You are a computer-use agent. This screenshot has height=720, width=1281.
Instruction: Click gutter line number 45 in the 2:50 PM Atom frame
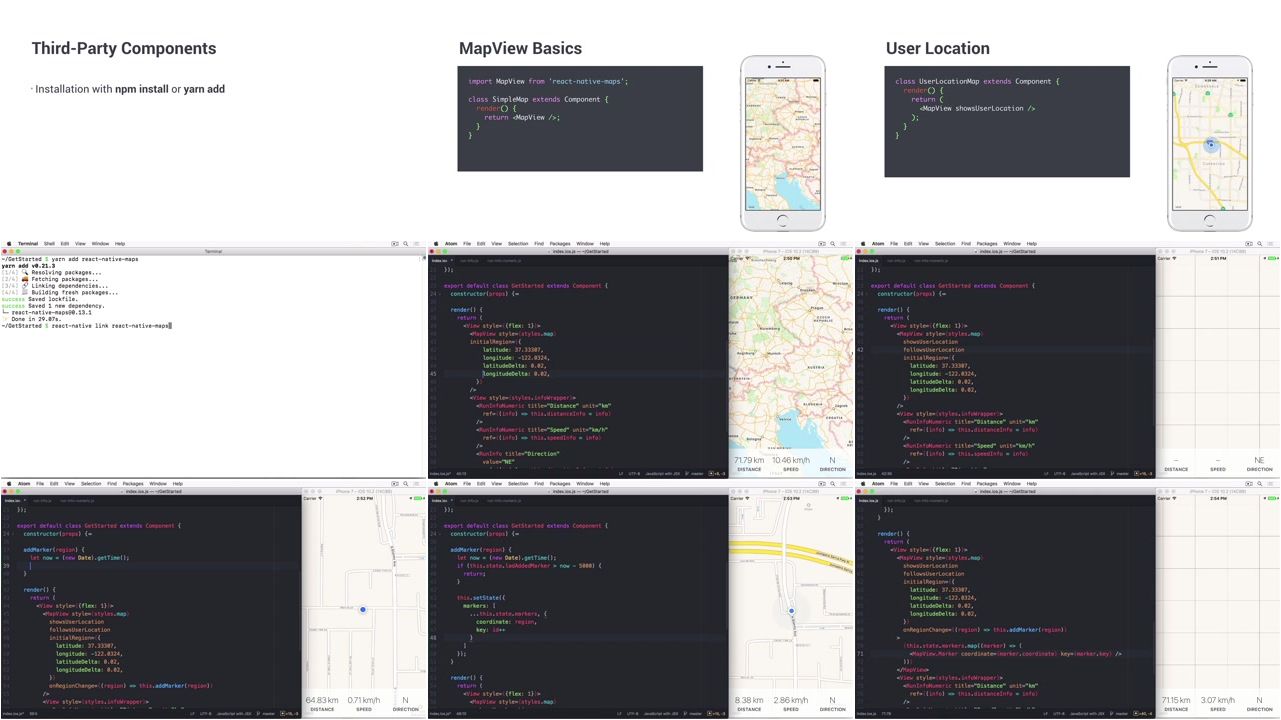[x=434, y=374]
